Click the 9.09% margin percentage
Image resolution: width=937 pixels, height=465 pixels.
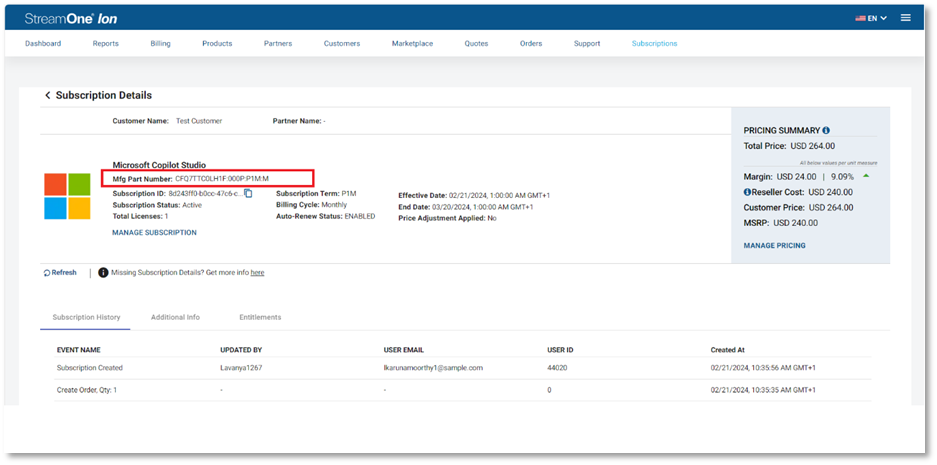point(842,177)
